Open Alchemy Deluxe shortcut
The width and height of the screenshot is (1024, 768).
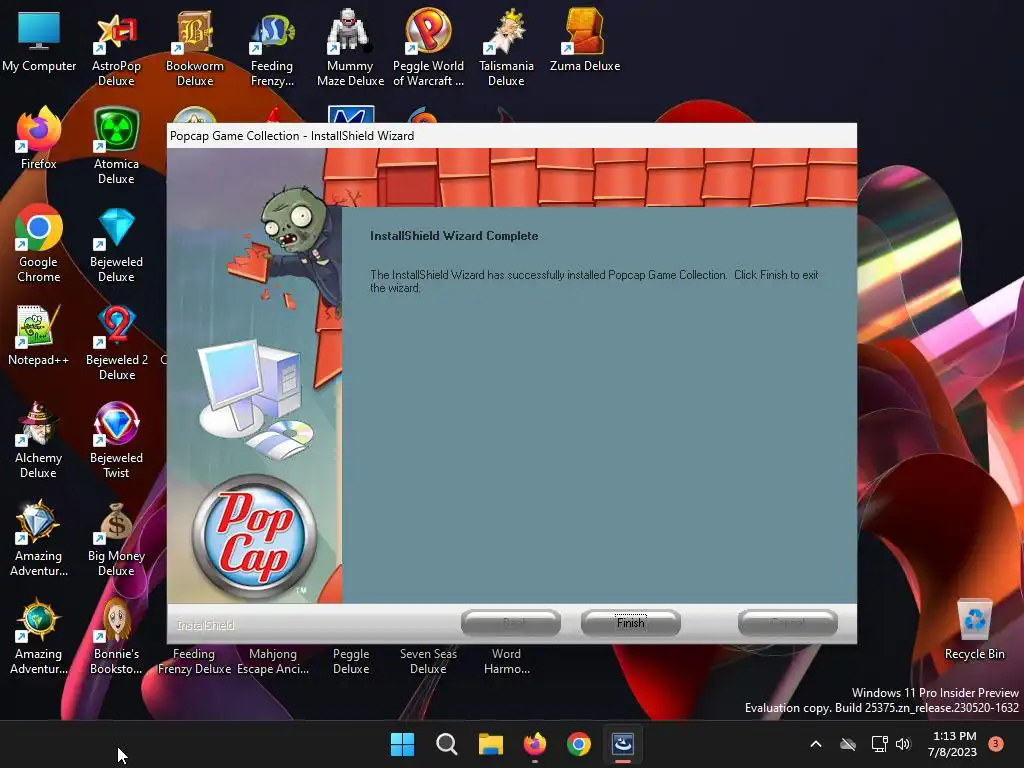(39, 441)
